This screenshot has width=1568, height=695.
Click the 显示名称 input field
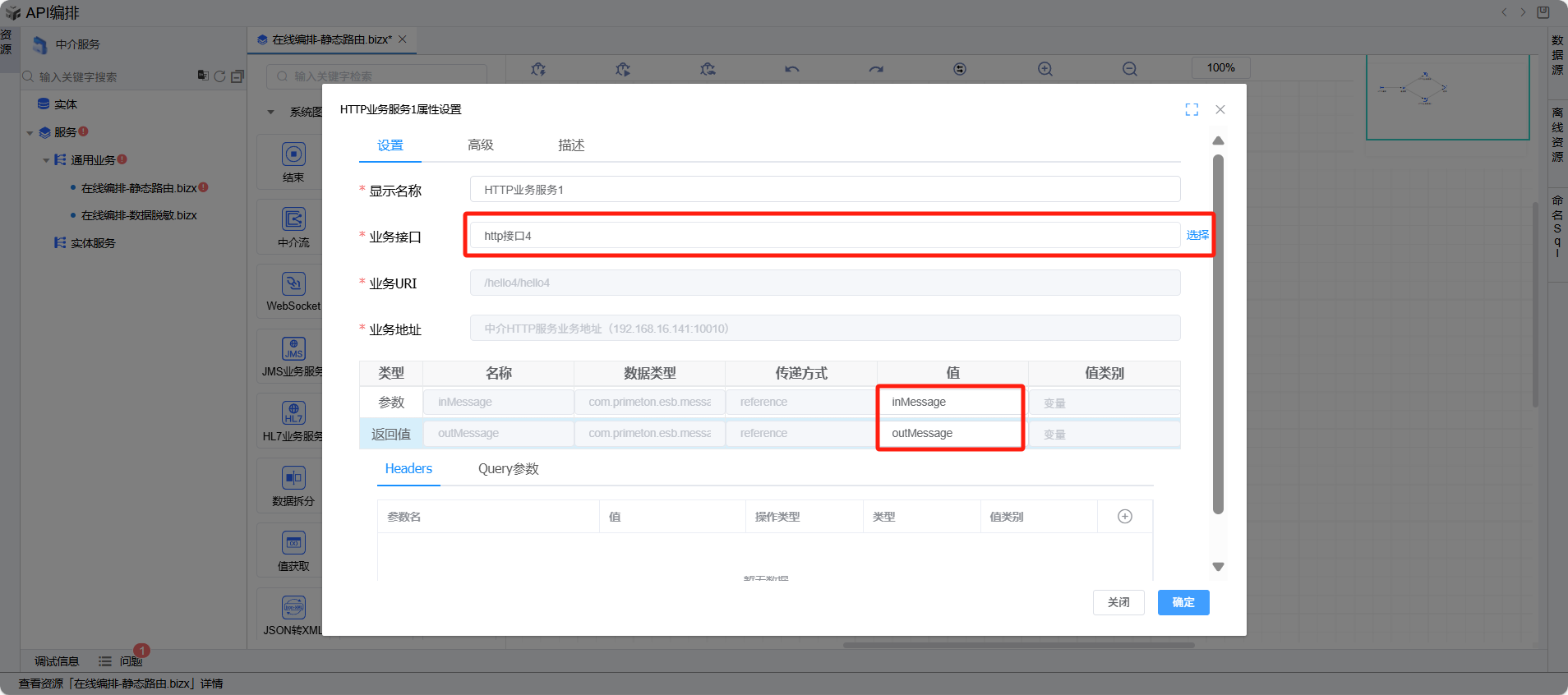824,190
